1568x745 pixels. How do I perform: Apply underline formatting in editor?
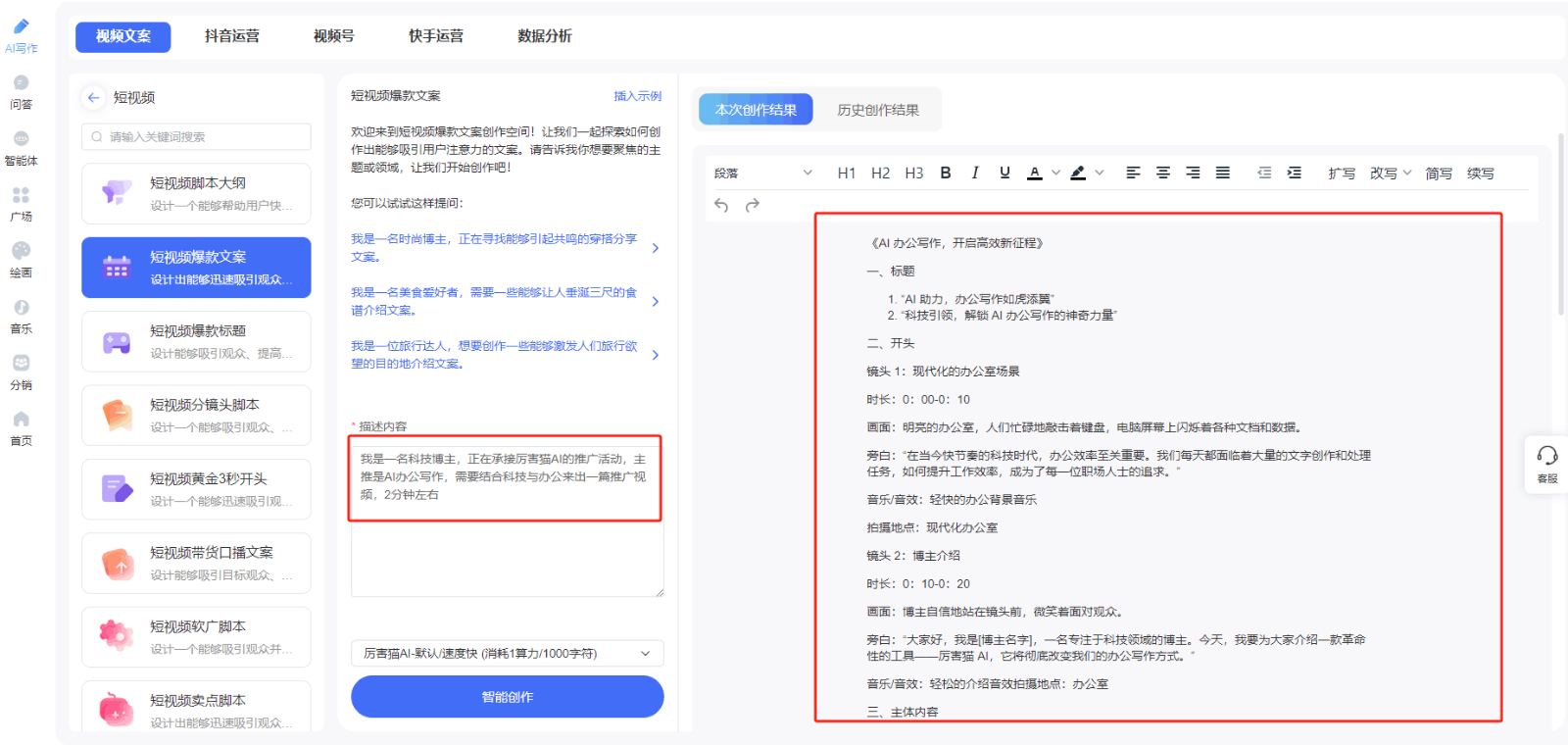[1004, 173]
